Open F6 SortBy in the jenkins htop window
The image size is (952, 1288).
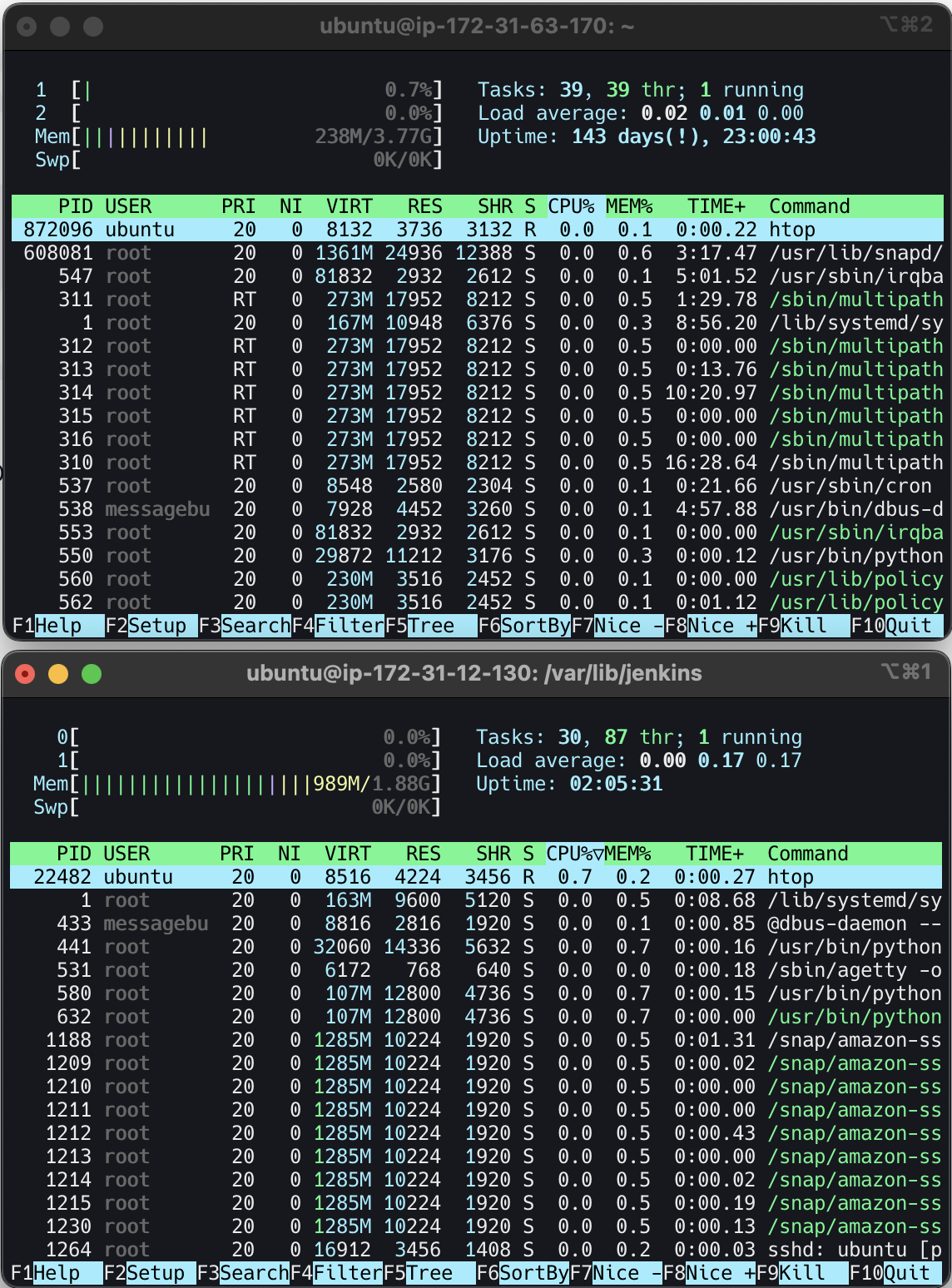point(523,1273)
